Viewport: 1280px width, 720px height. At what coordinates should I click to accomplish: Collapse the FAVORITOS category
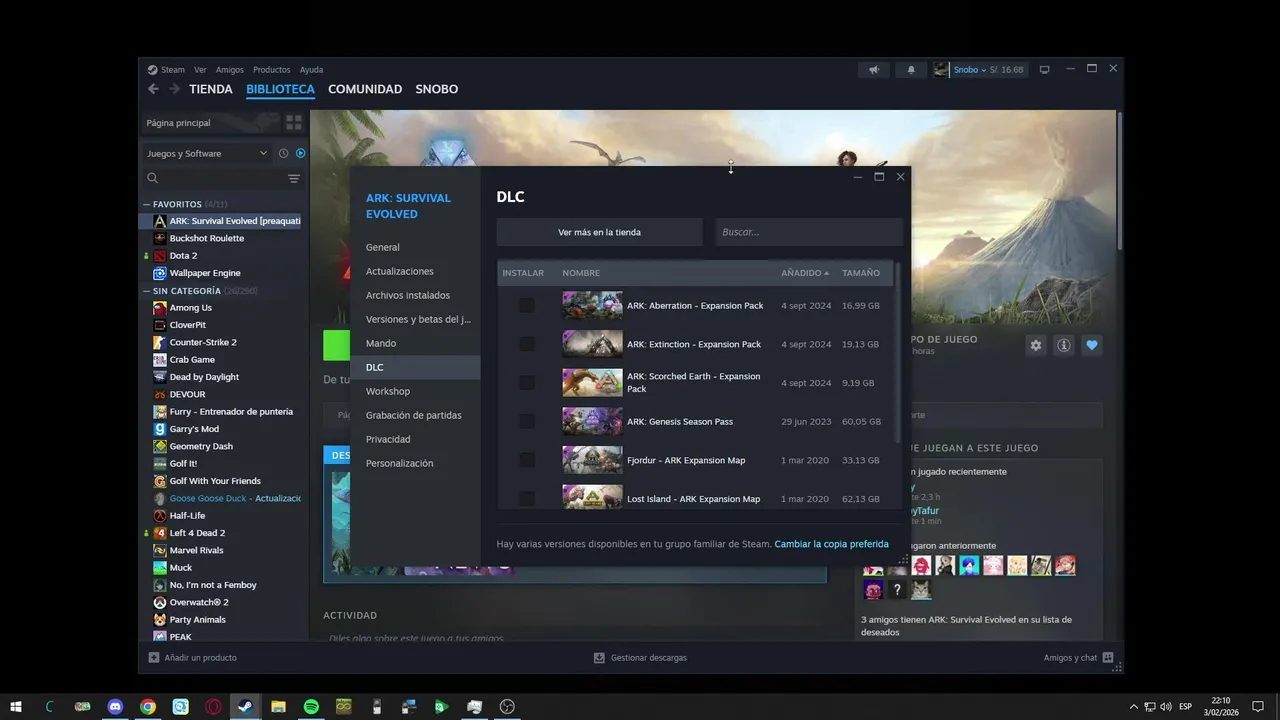coord(146,204)
